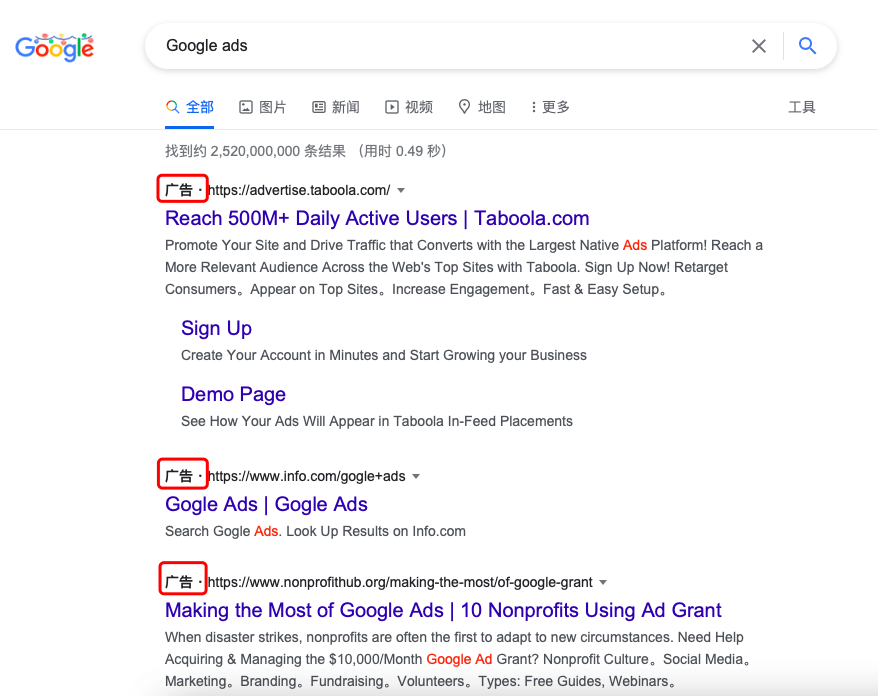Viewport: 878px width, 696px height.
Task: Click the https://www.info.com/gogle+ads URL text
Action: click(306, 477)
